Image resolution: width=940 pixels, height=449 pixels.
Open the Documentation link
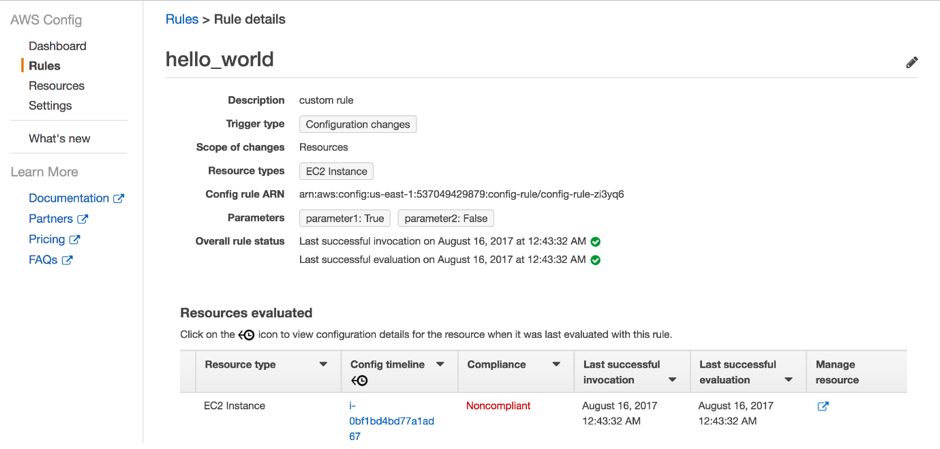(x=69, y=198)
